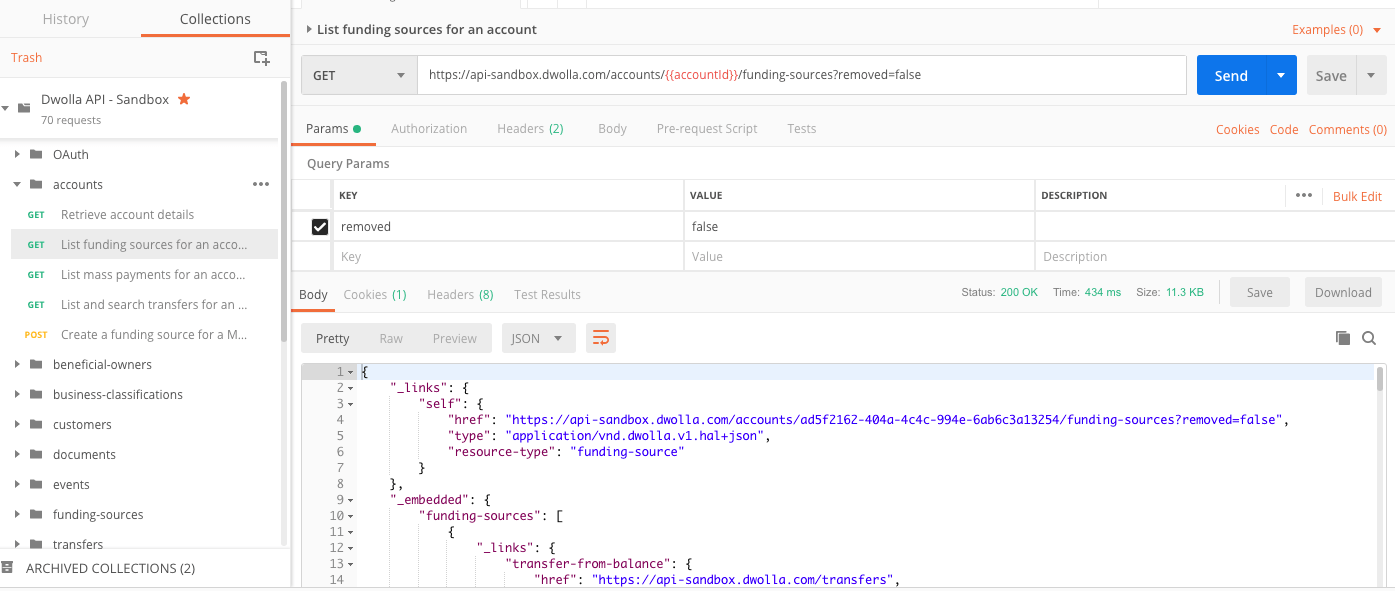This screenshot has width=1395, height=591.
Task: Click the new collection icon
Action: click(261, 58)
